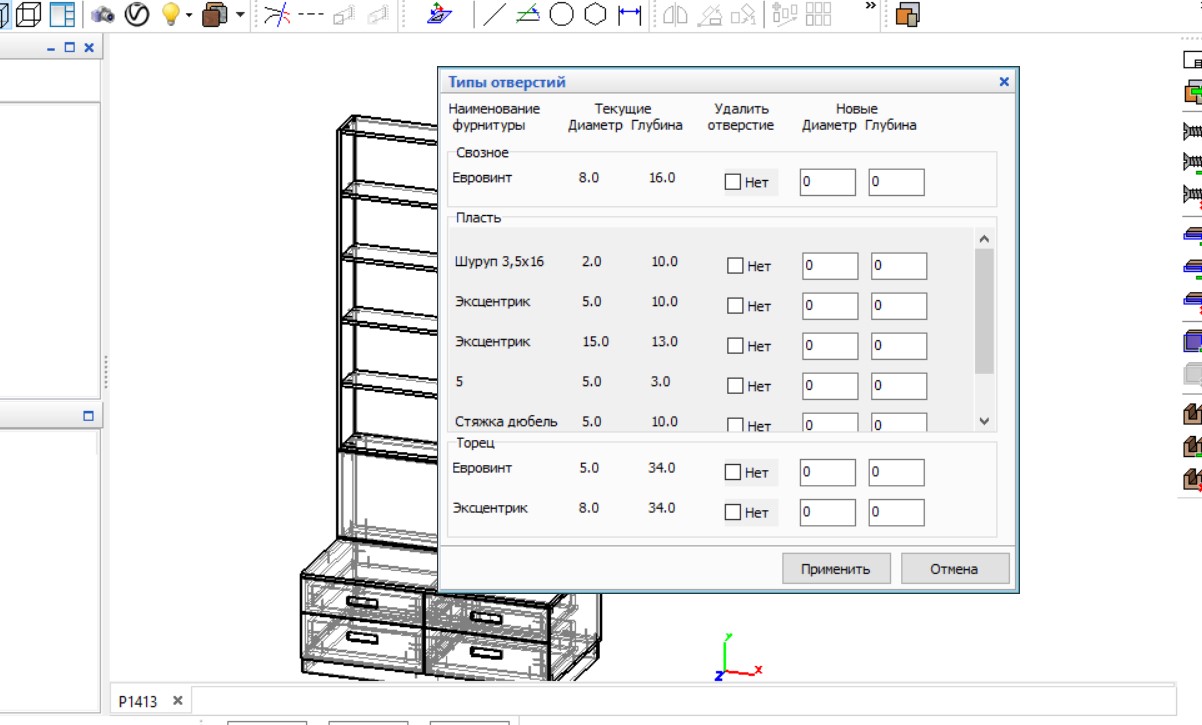Activate the line drawing tool
Image resolution: width=1202 pixels, height=725 pixels.
pos(494,15)
